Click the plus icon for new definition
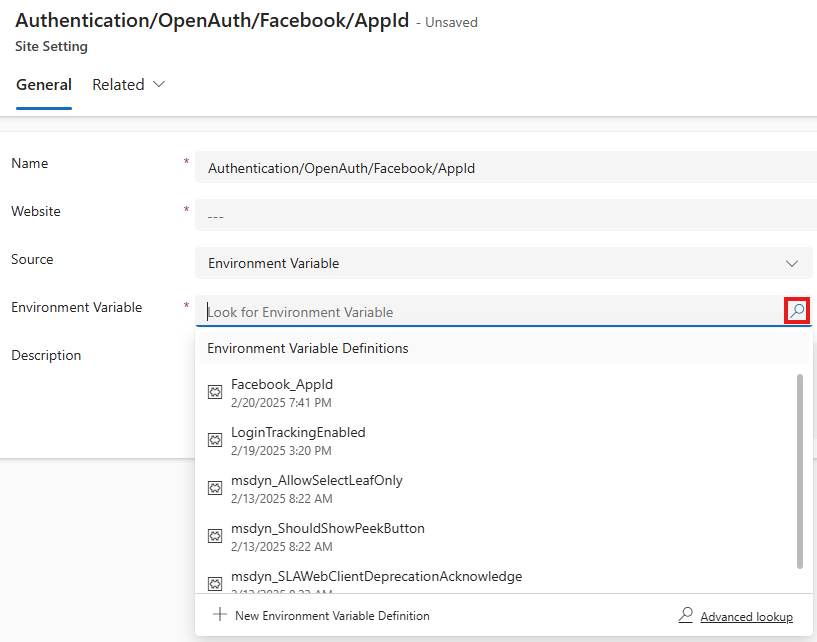Viewport: 817px width, 642px height. (220, 614)
